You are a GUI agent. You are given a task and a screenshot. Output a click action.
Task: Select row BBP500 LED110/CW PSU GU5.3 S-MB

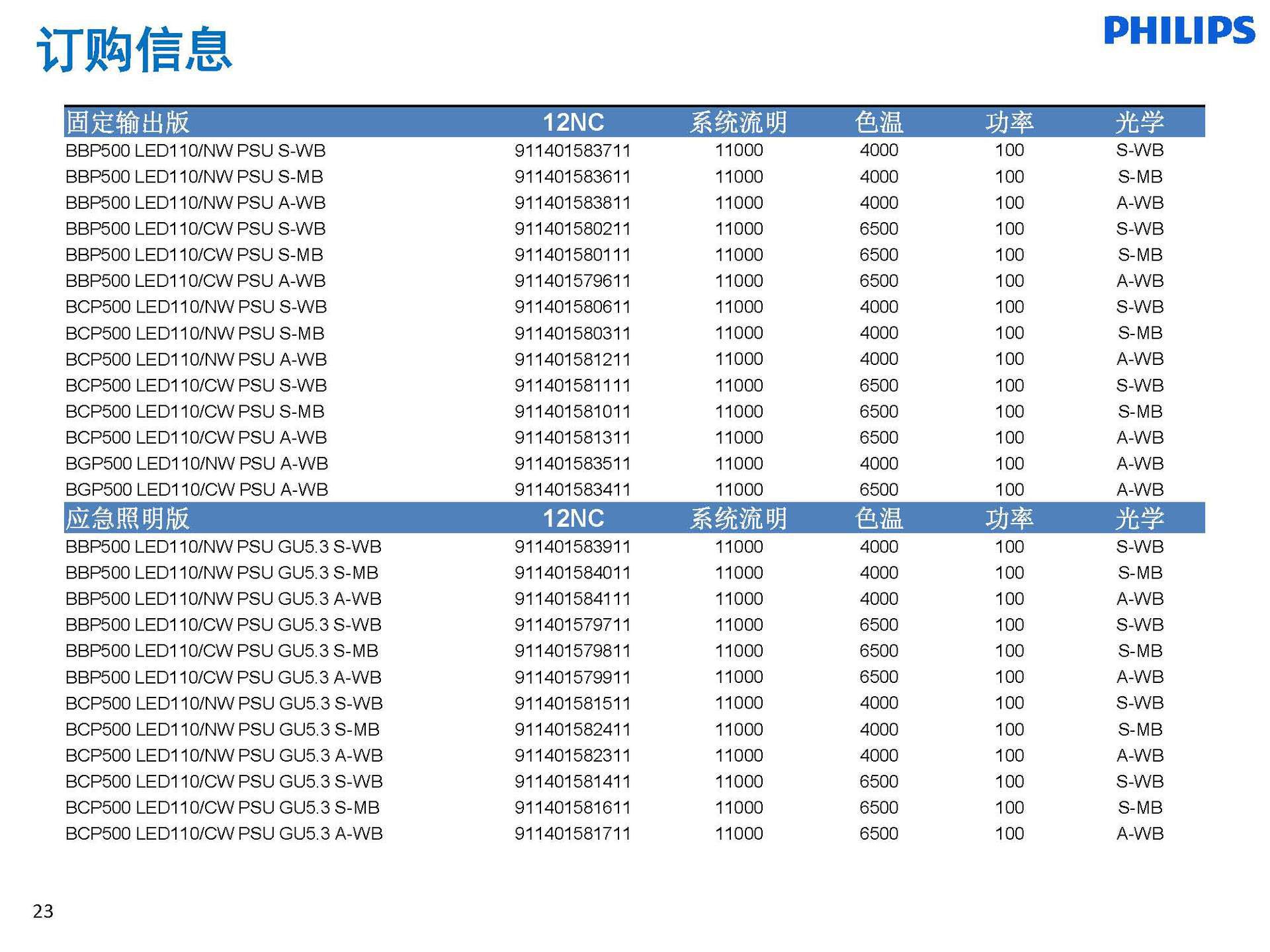pyautogui.click(x=222, y=651)
